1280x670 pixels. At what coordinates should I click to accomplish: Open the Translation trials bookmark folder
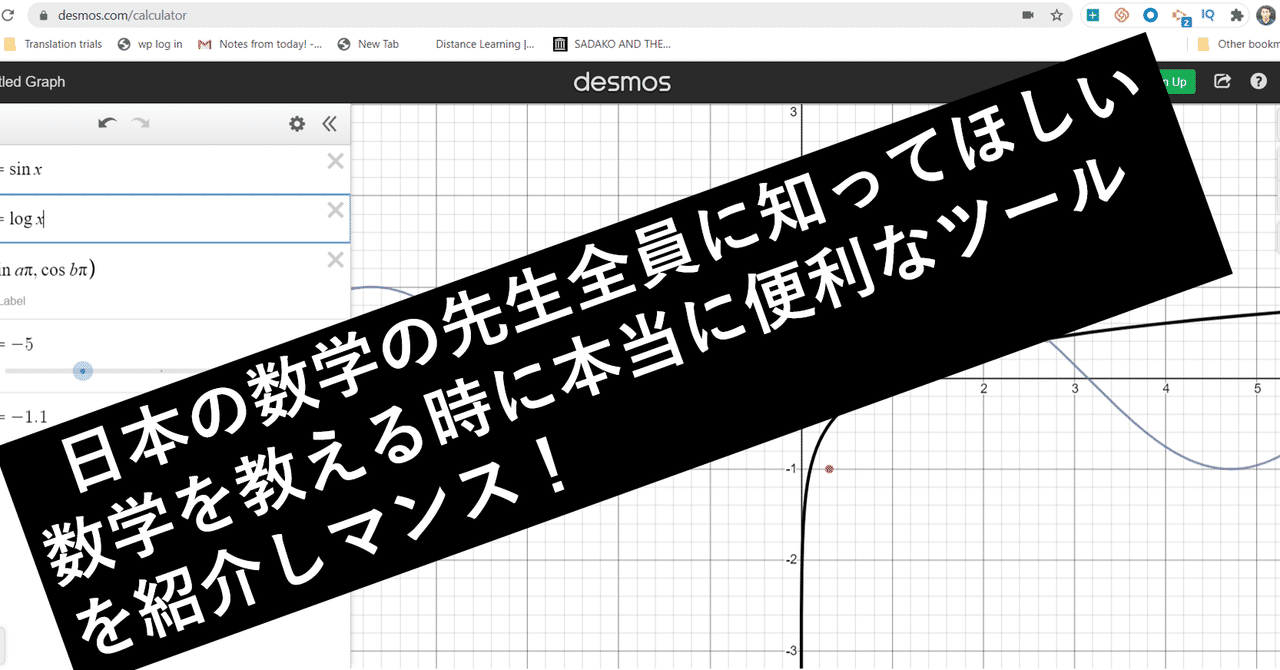click(x=53, y=44)
